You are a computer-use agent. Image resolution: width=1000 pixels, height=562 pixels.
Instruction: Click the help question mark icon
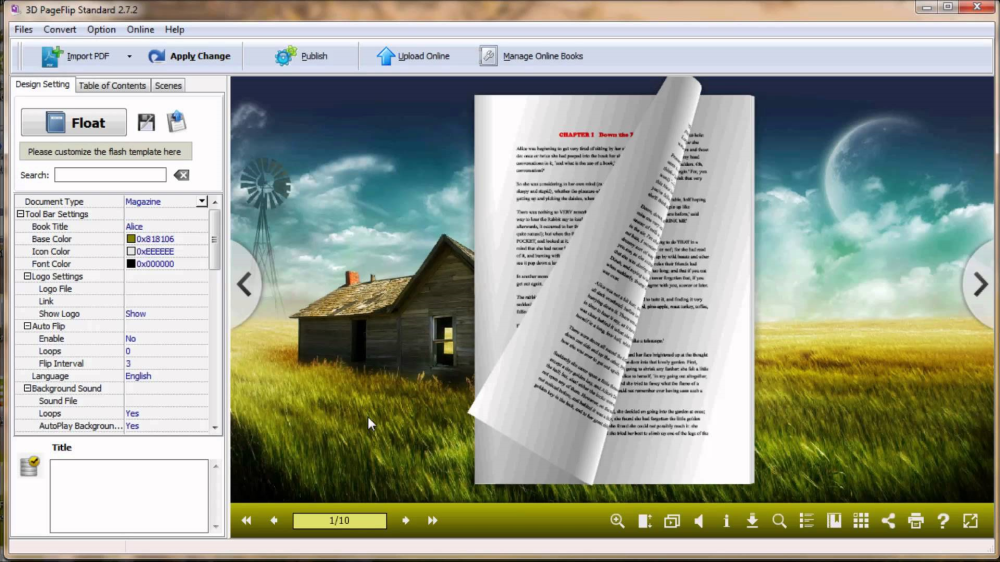943,521
